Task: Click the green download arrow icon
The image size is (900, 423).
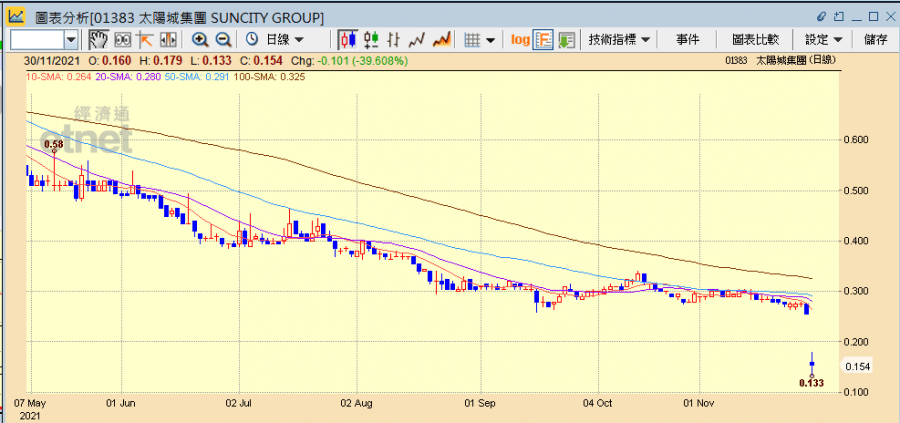Action: click(567, 39)
